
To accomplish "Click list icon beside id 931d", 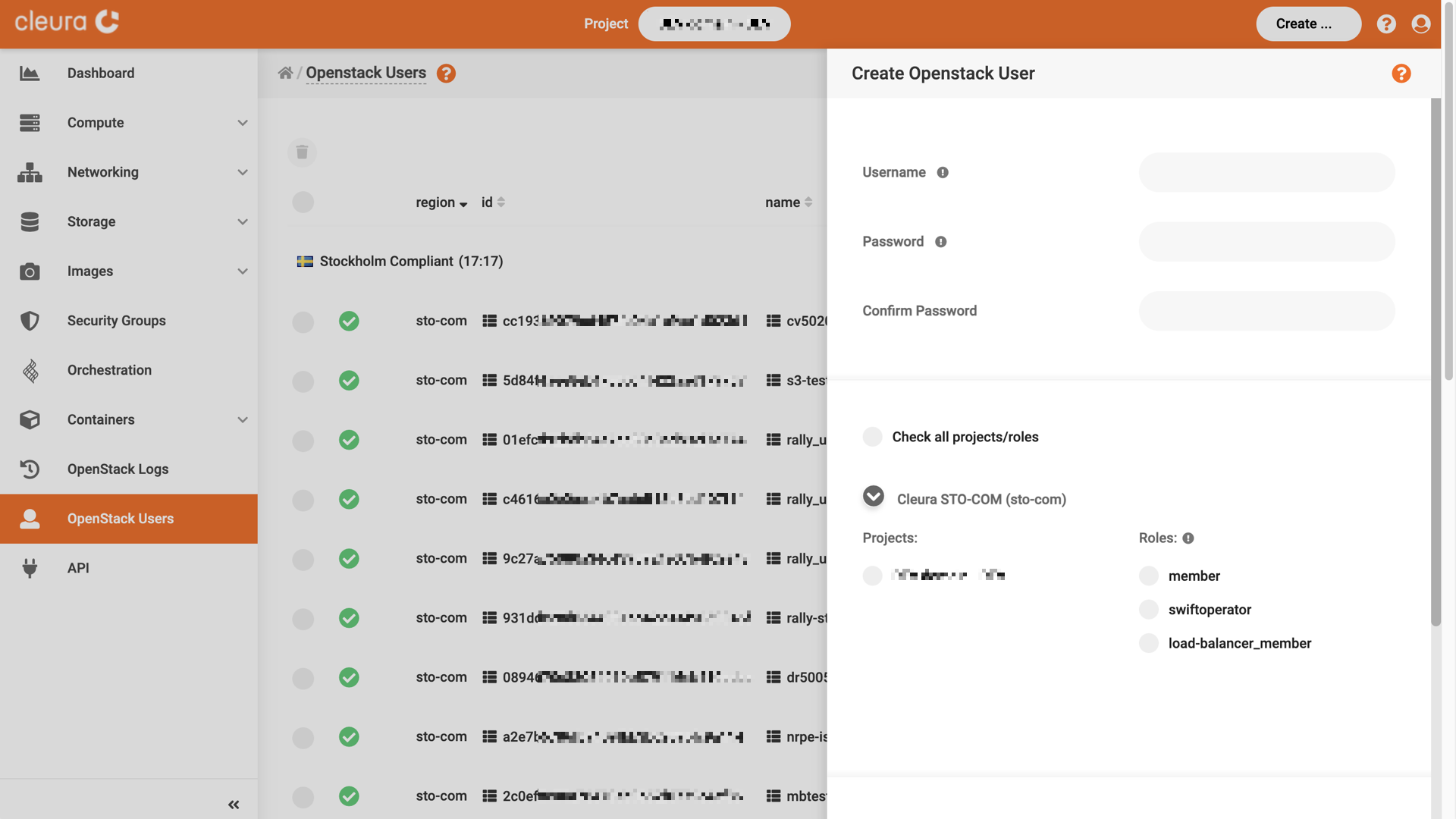I will pyautogui.click(x=490, y=618).
